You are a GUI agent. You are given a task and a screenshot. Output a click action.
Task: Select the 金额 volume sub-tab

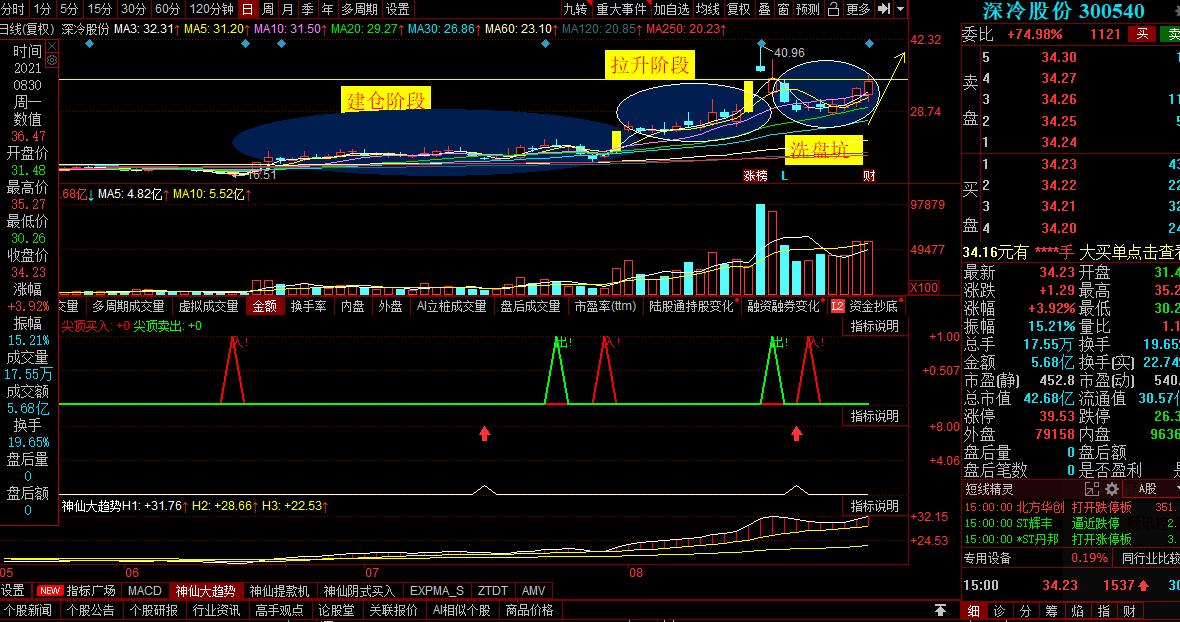(x=264, y=306)
